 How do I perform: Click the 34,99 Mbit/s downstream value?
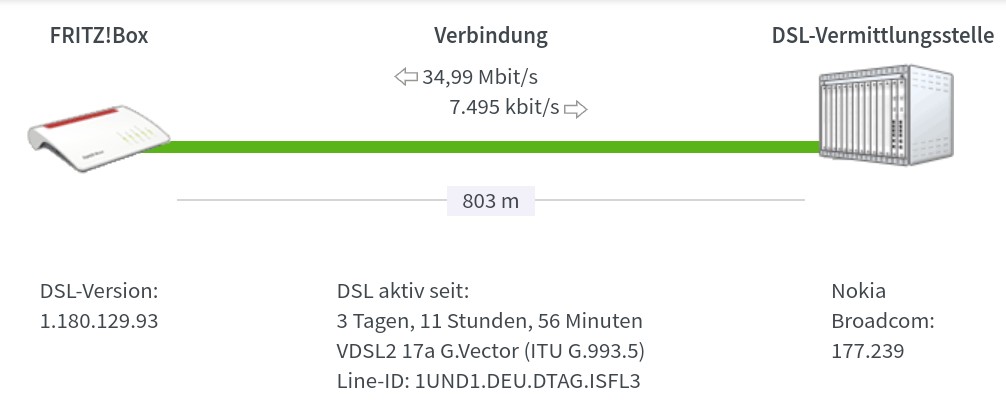point(480,77)
